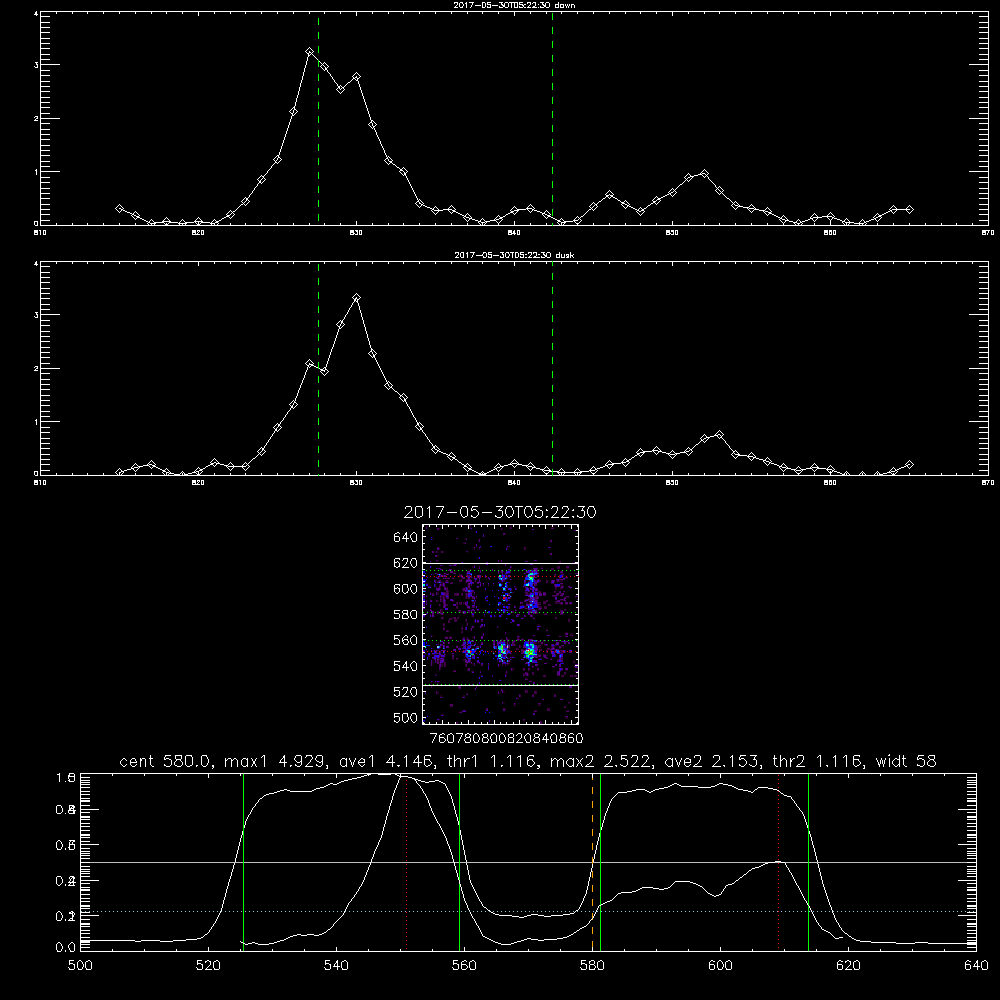Viewport: 1000px width, 1000px height.
Task: Click the "cent 580.0" value in stats line
Action: coord(168,761)
